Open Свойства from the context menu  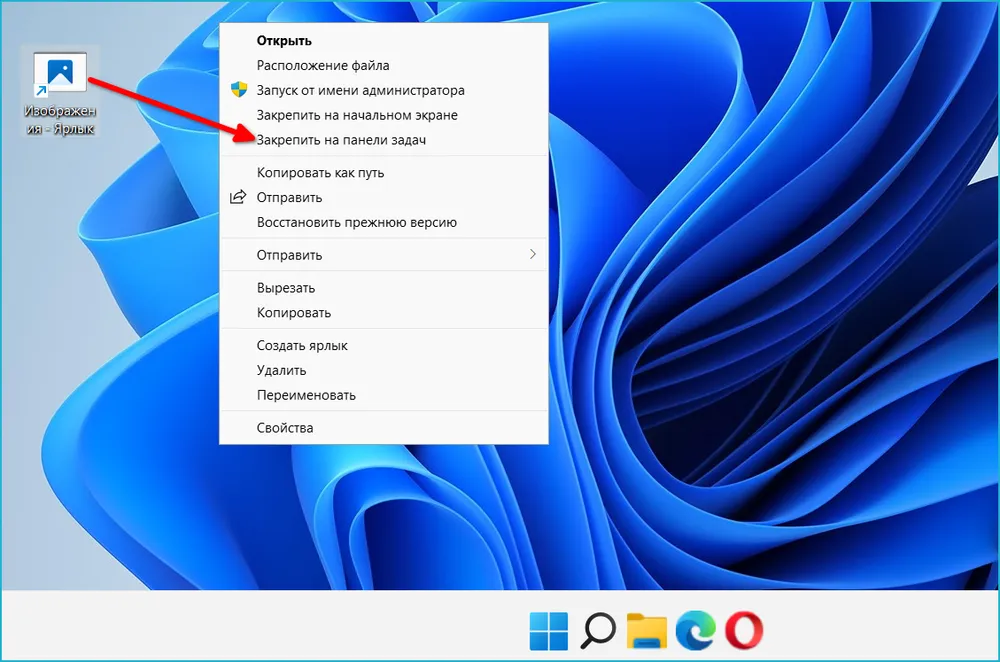(x=285, y=428)
